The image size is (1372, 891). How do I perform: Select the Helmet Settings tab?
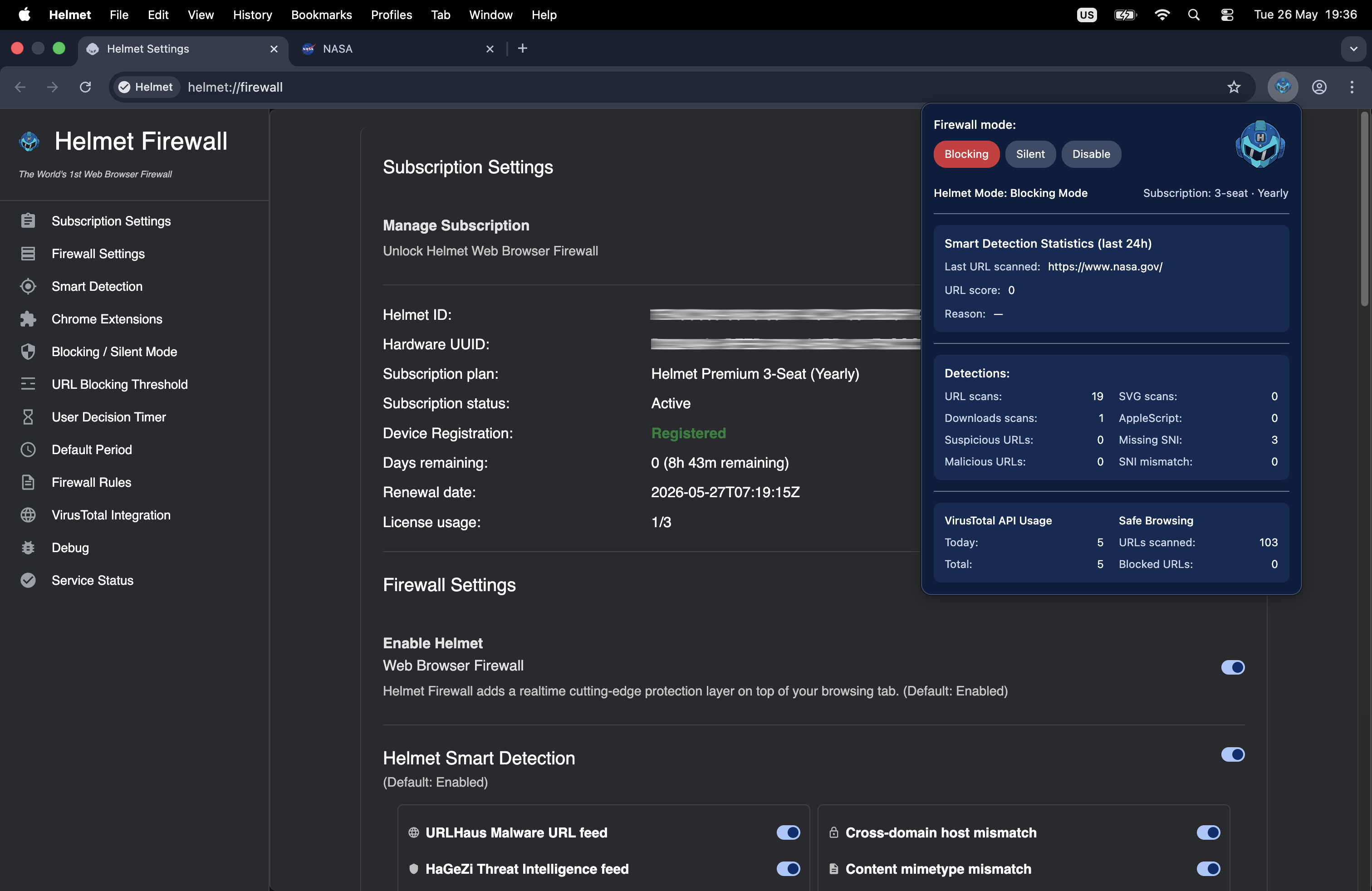click(182, 49)
